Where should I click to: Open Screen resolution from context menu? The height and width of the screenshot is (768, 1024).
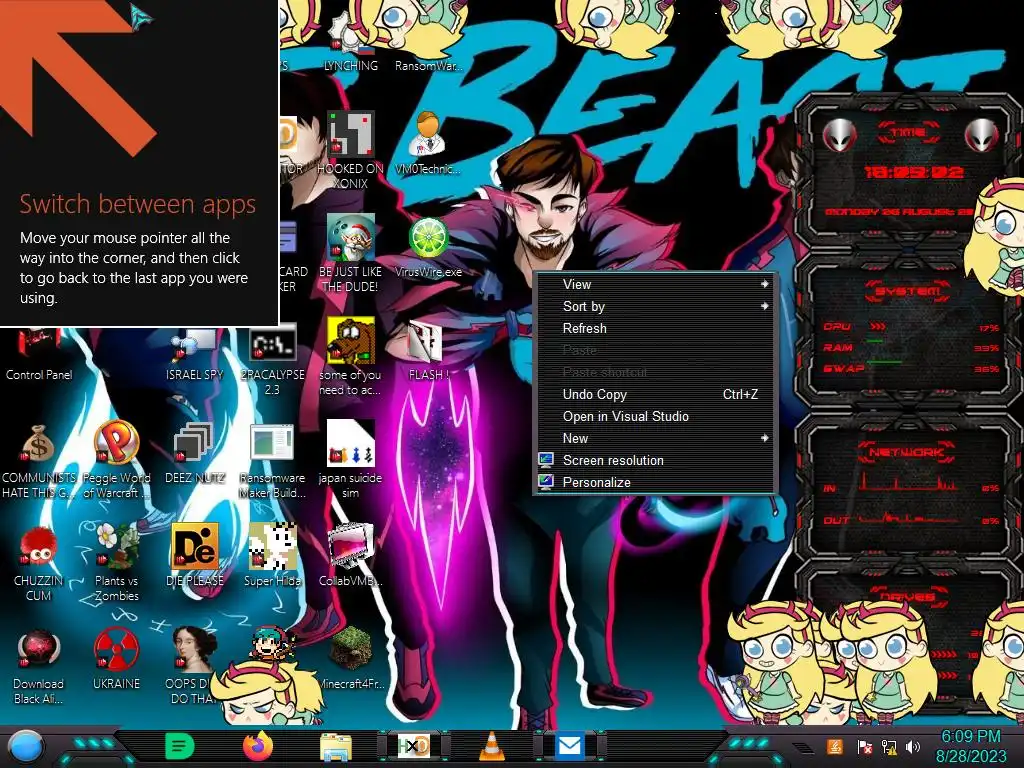[x=655, y=460]
